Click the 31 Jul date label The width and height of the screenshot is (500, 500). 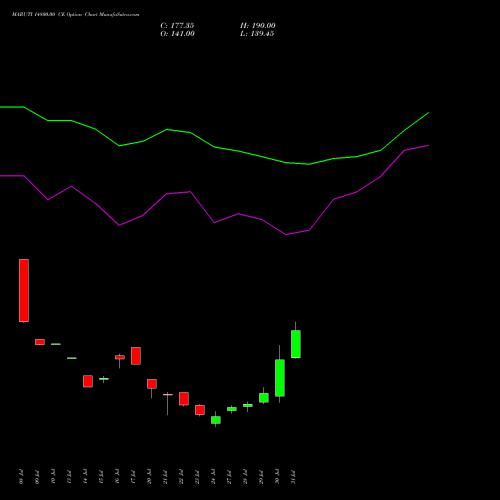coord(293,477)
